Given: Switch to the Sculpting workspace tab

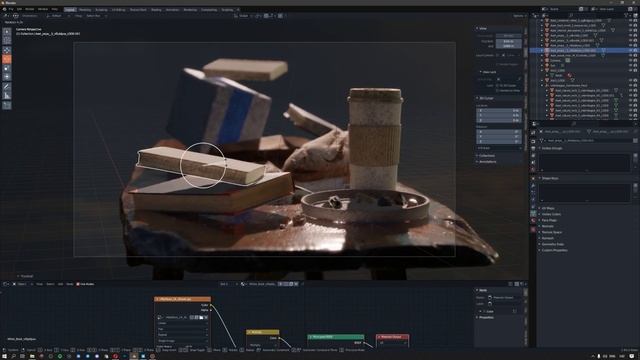Looking at the screenshot, I should point(101,9).
